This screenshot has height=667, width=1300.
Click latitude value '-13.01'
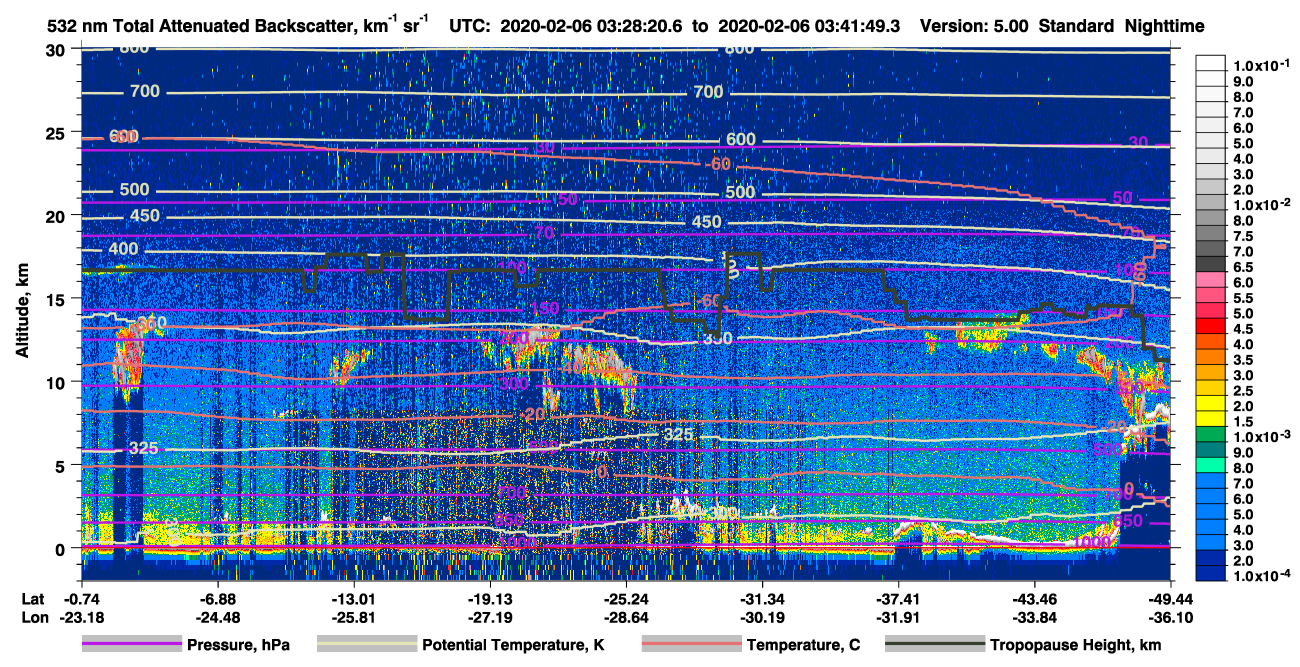353,600
